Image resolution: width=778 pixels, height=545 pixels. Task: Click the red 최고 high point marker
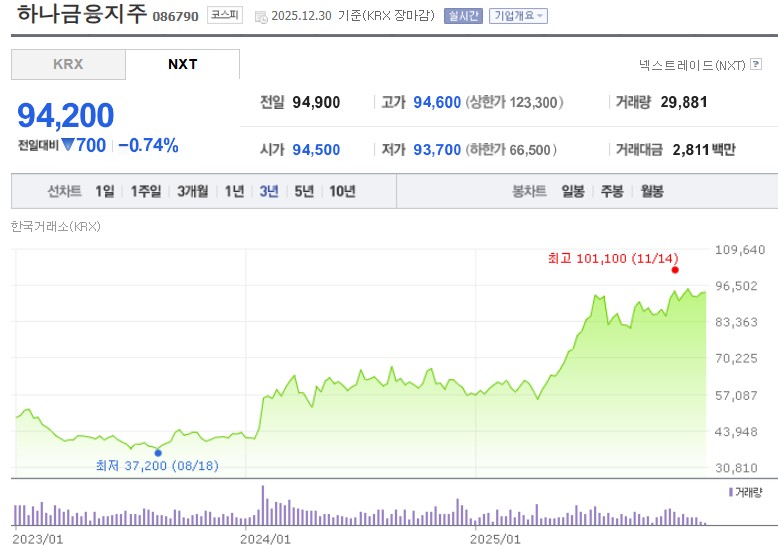click(x=675, y=270)
